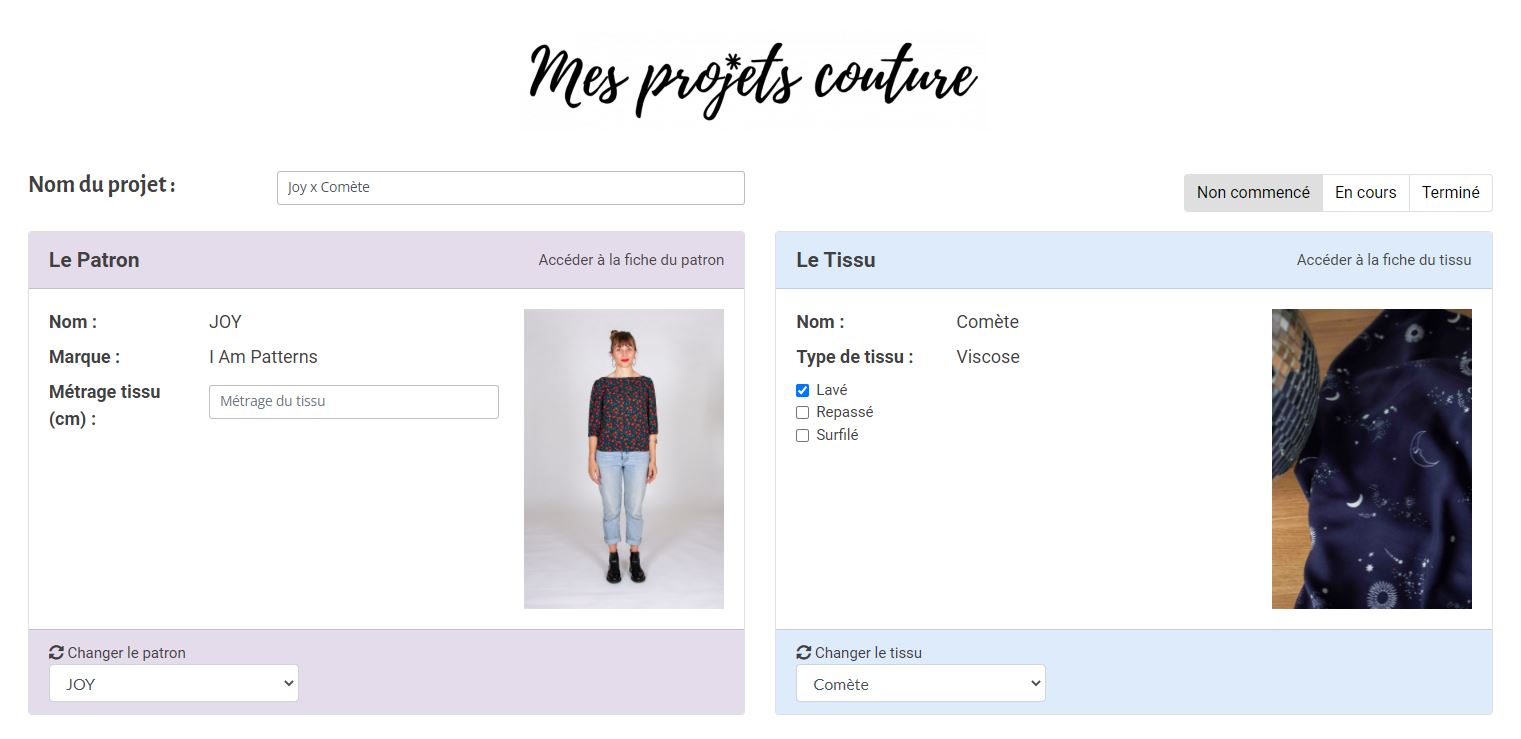Open the Comète fabric dropdown
Image resolution: width=1521 pixels, height=739 pixels.
921,684
